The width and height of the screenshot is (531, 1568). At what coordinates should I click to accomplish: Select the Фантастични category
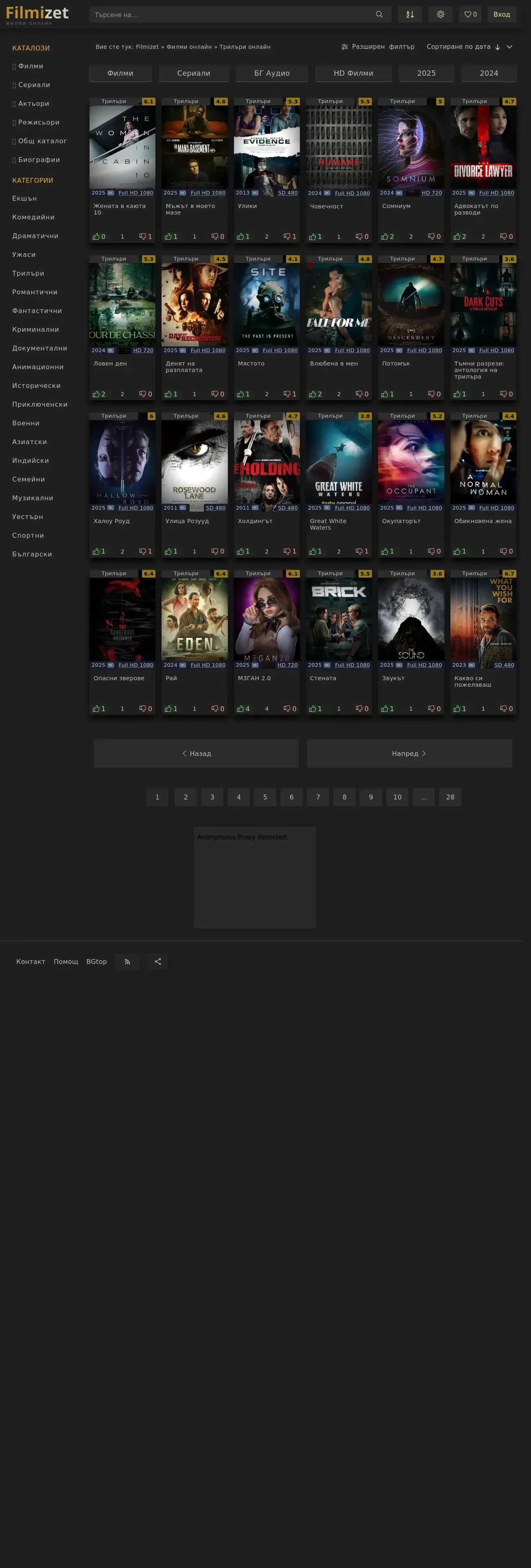click(37, 311)
